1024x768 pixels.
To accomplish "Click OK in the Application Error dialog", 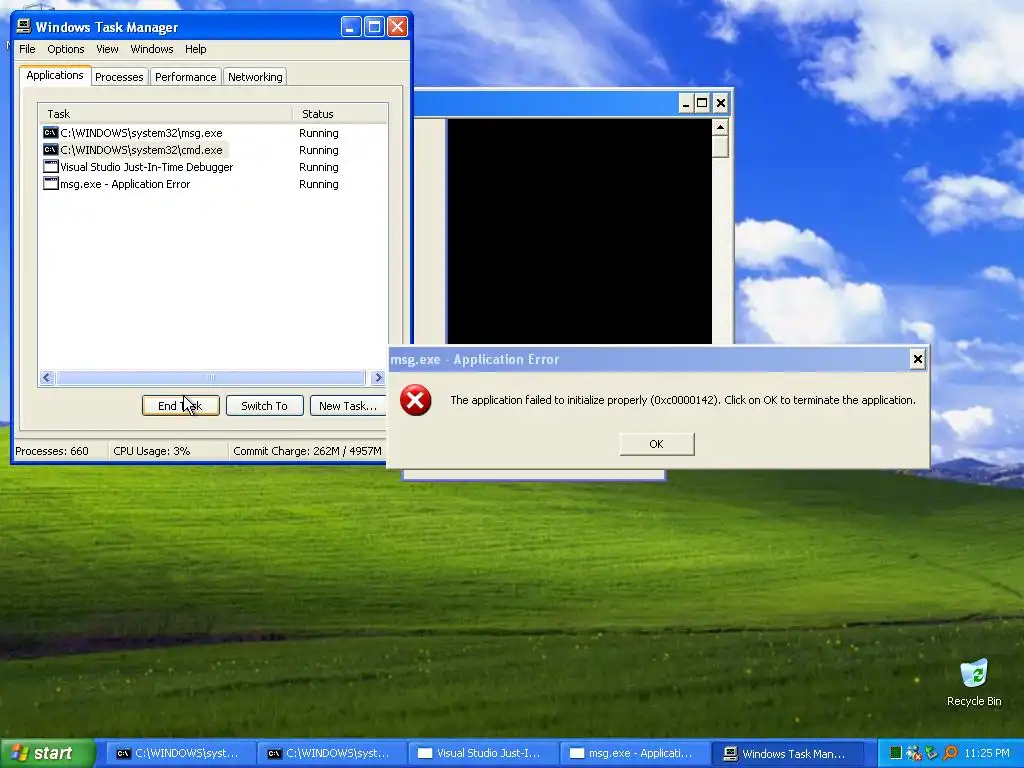I will [656, 444].
